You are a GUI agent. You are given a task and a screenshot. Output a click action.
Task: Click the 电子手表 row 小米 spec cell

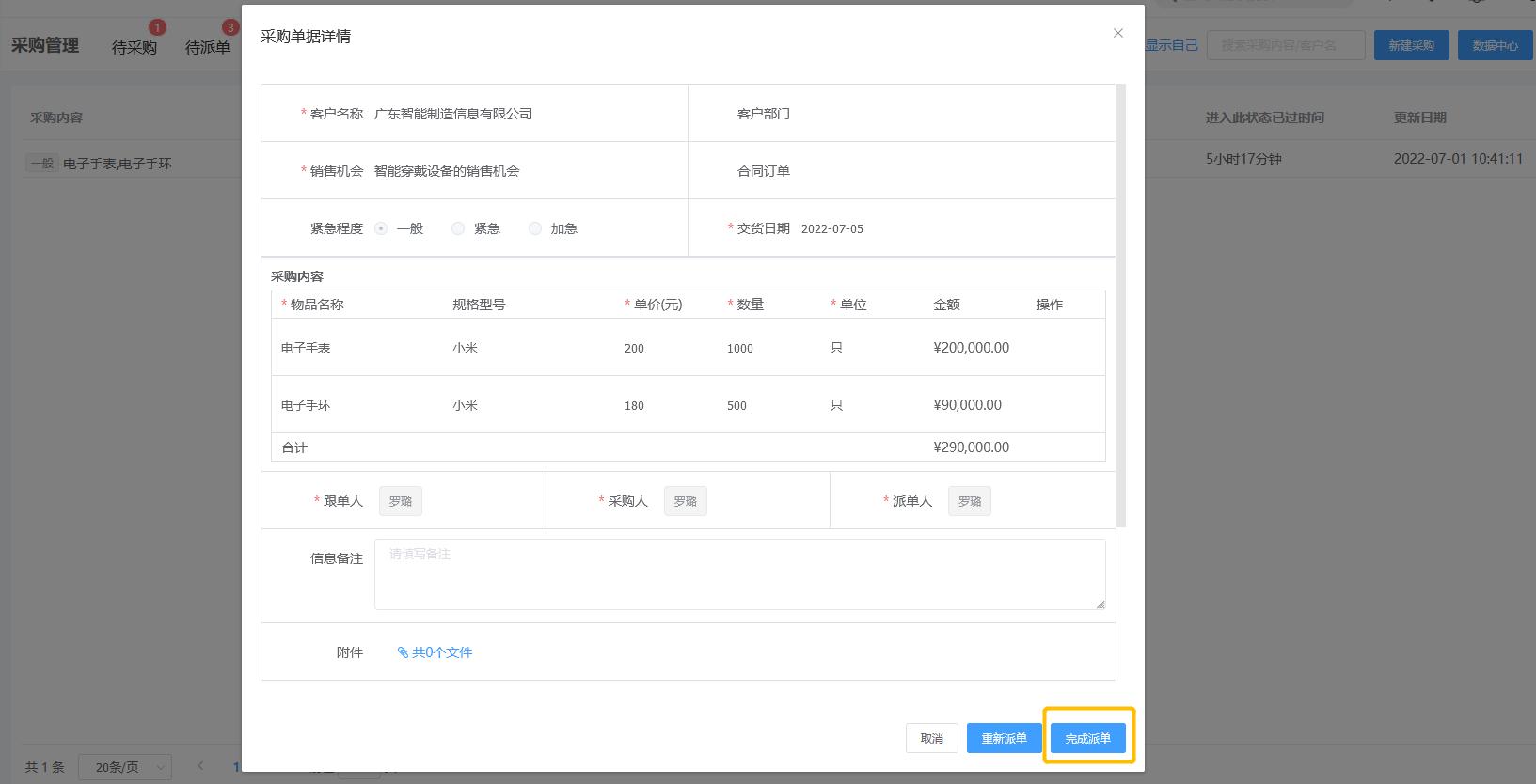[x=465, y=348]
